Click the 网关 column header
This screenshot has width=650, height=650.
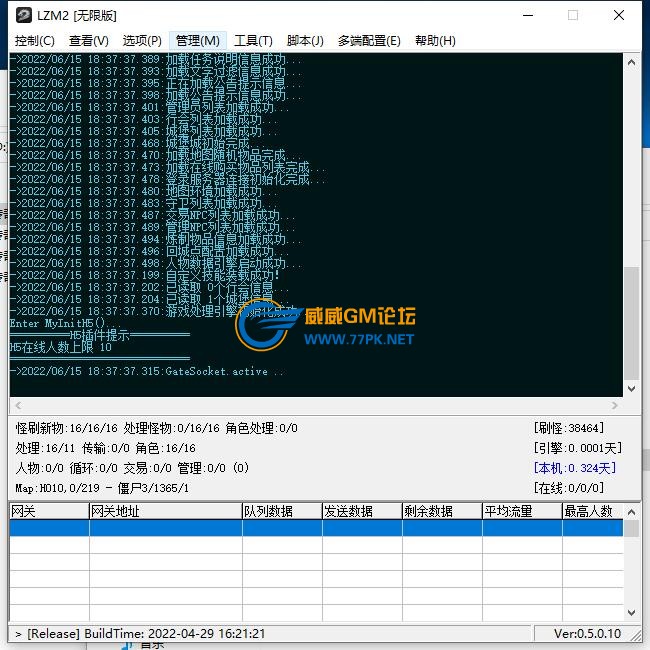49,511
